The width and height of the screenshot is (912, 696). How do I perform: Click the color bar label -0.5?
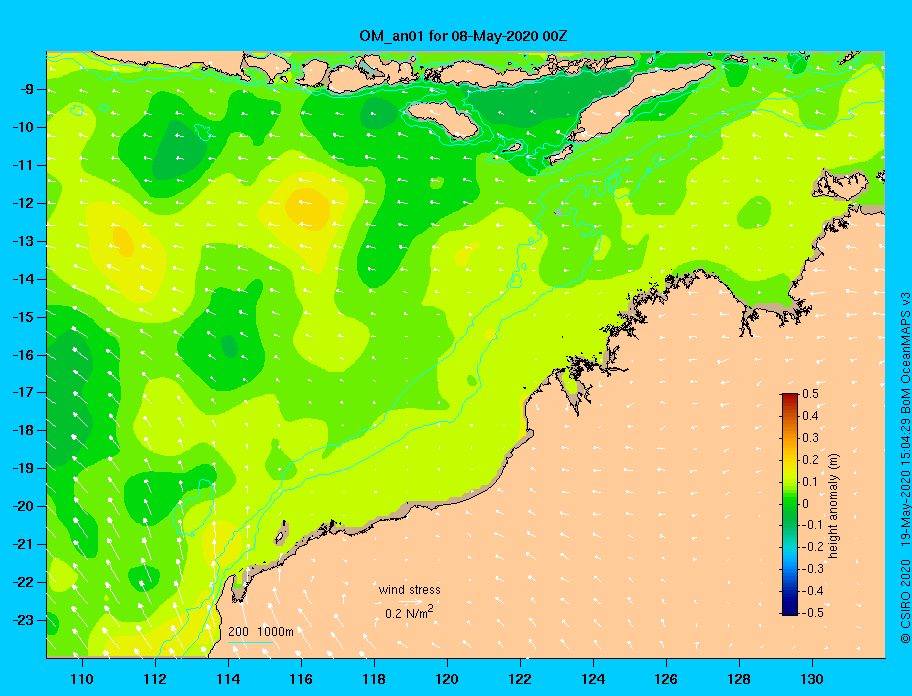812,613
